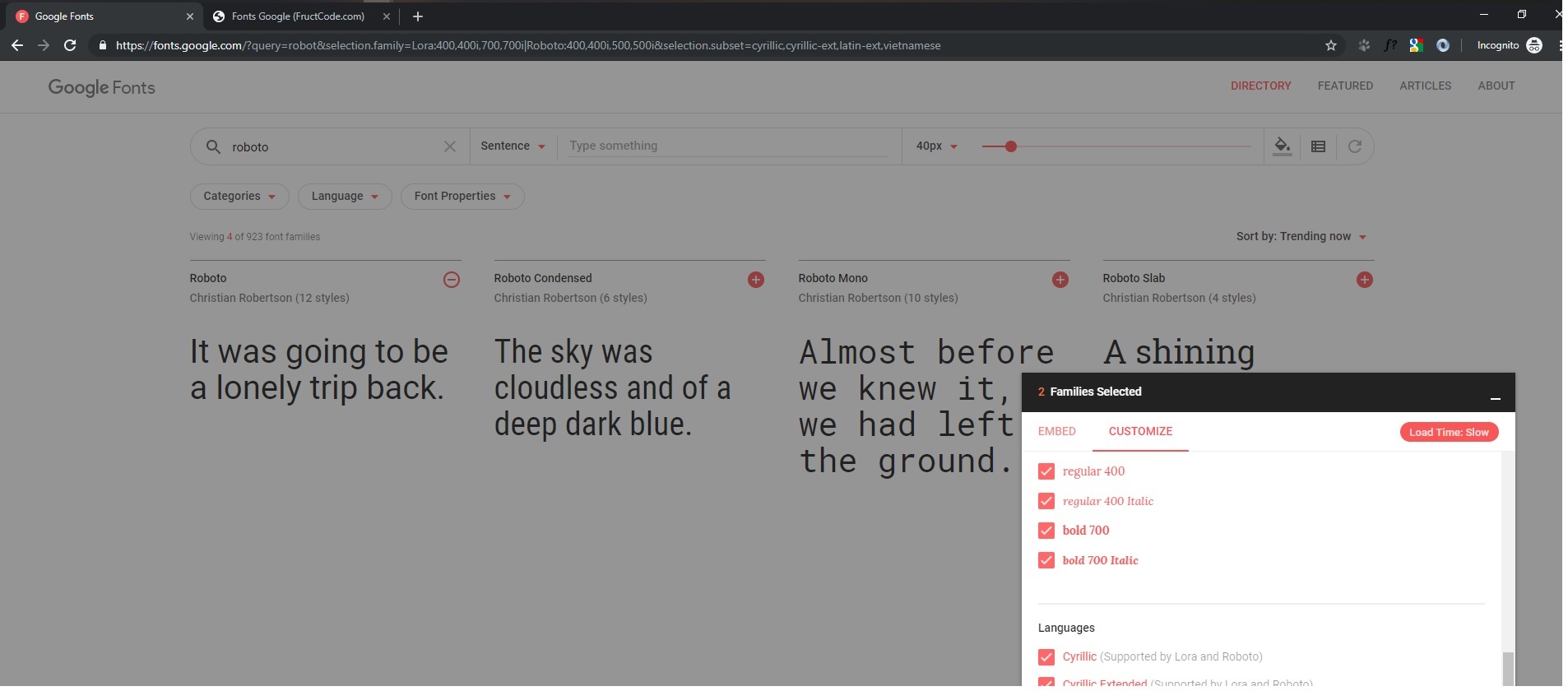Click the Google Fonts logo
1568x691 pixels.
(x=101, y=87)
